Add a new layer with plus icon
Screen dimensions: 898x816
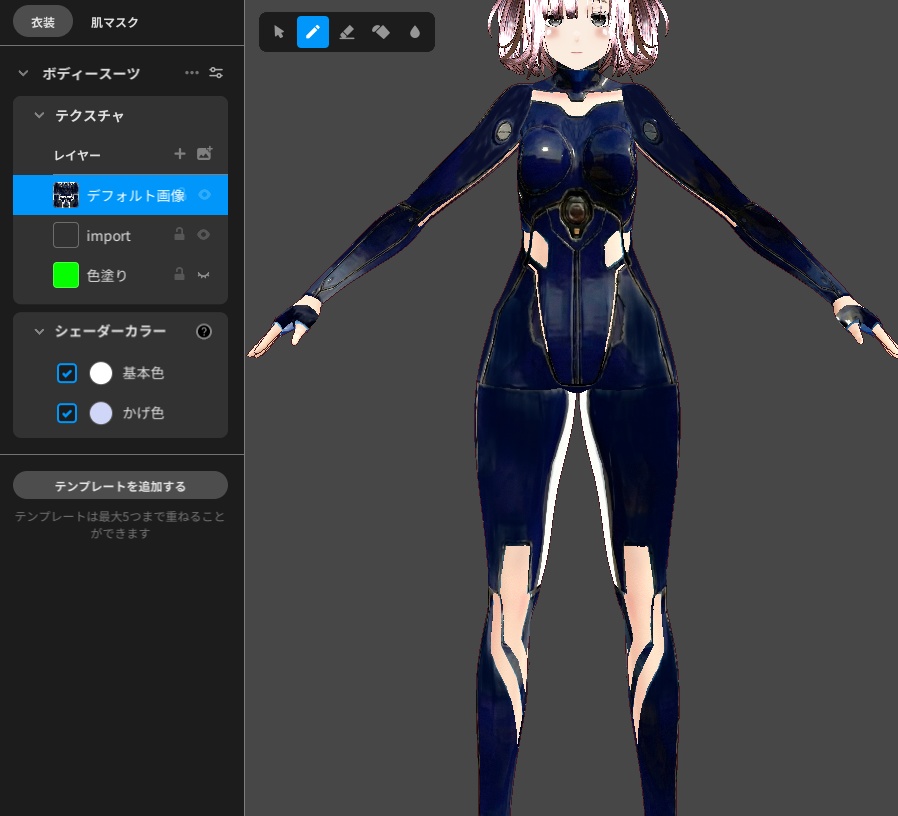pyautogui.click(x=180, y=153)
